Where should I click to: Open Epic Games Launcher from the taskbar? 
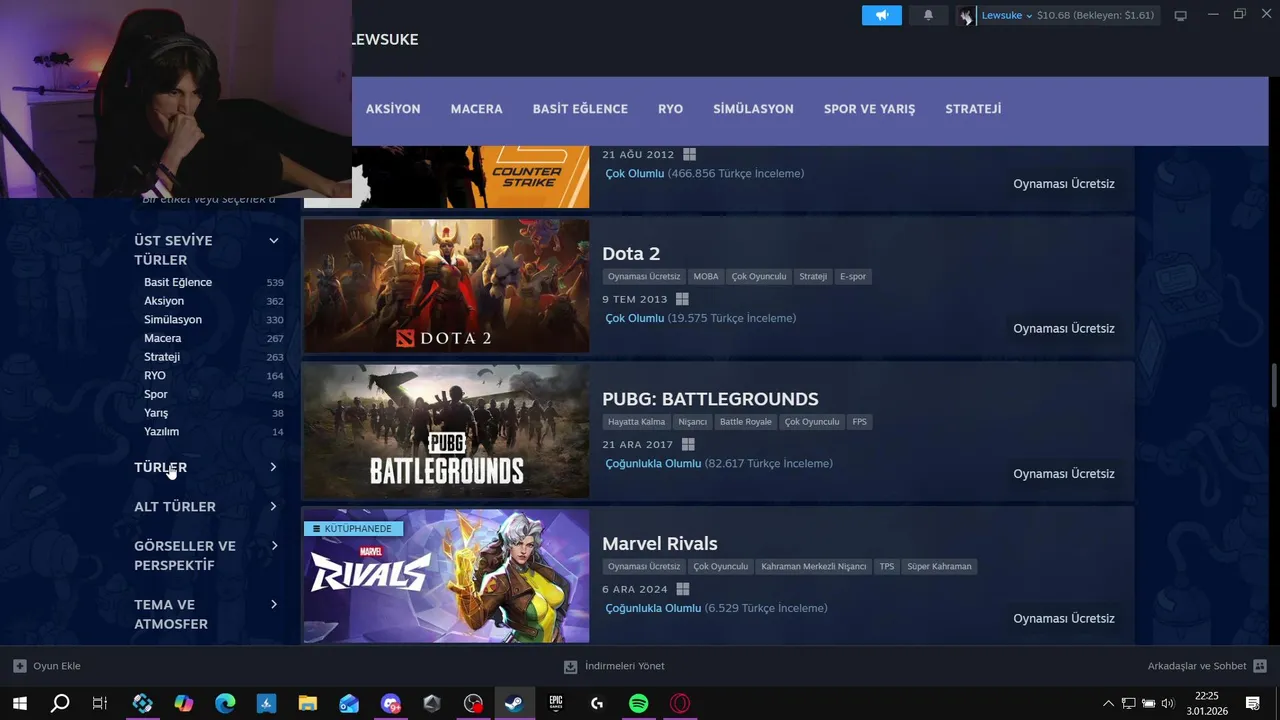[556, 703]
